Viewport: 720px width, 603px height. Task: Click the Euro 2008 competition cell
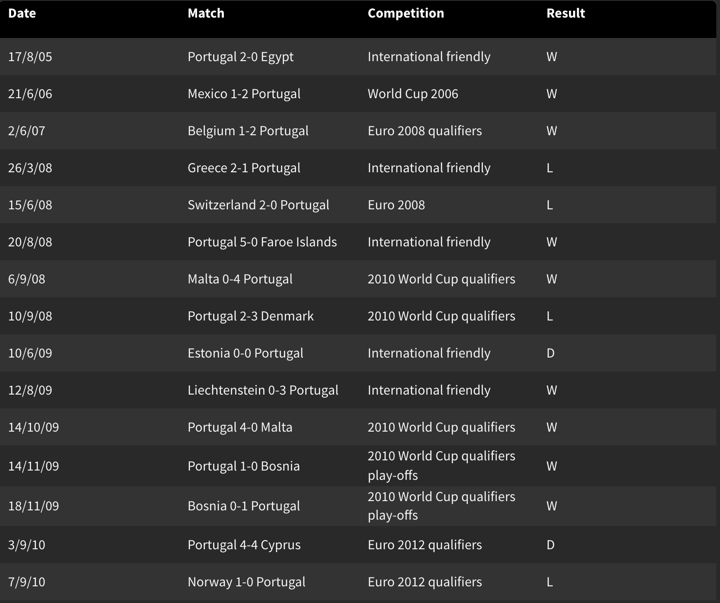click(396, 205)
